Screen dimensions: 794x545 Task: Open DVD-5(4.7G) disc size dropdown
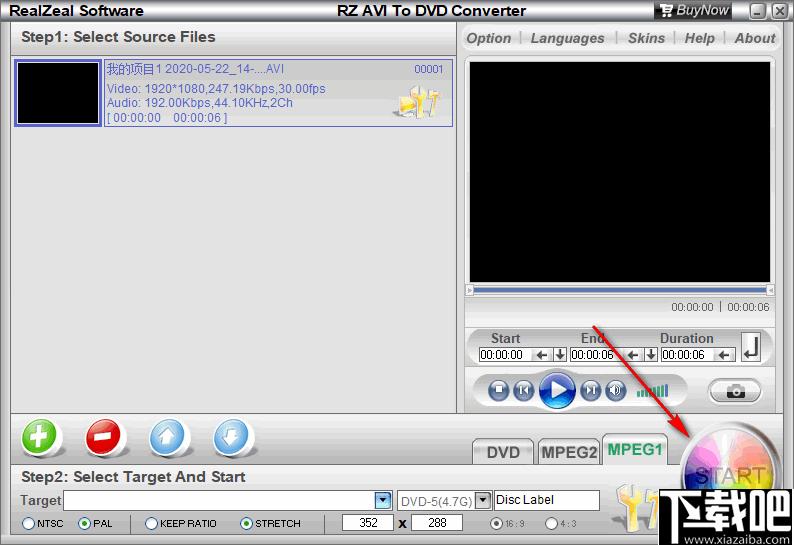484,500
